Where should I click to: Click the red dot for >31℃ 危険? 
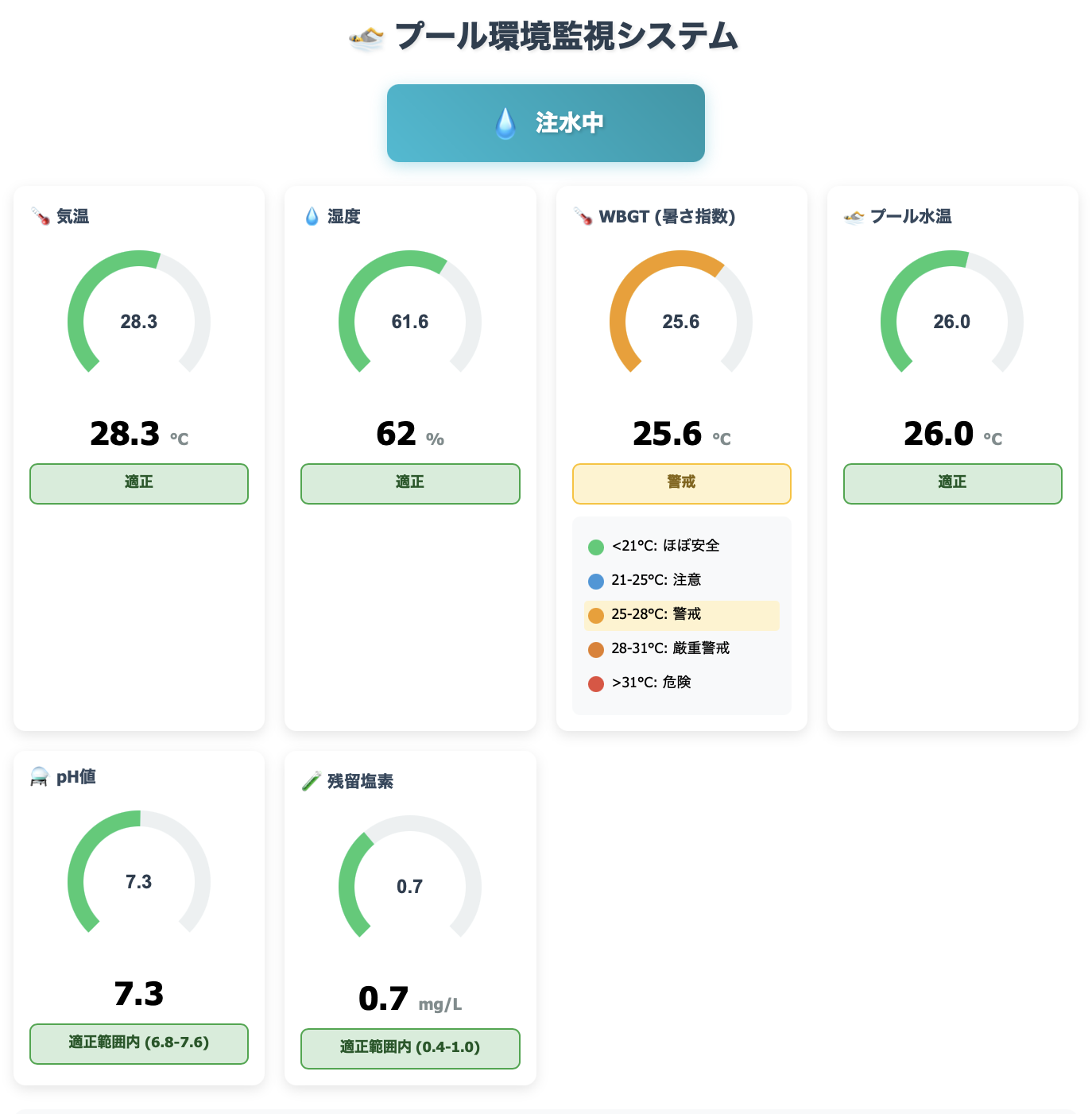click(x=596, y=683)
